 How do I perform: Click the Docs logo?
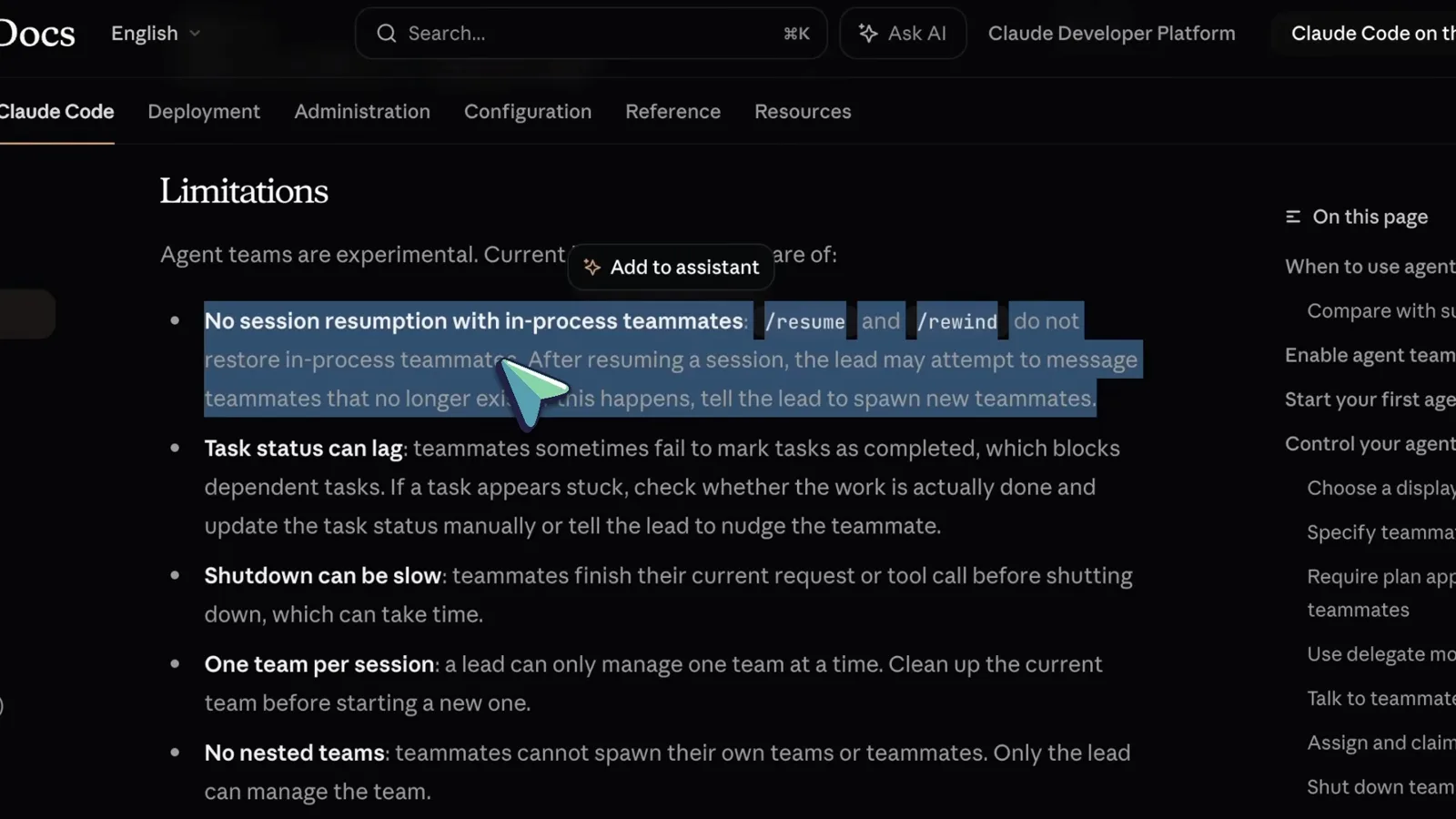[x=37, y=34]
